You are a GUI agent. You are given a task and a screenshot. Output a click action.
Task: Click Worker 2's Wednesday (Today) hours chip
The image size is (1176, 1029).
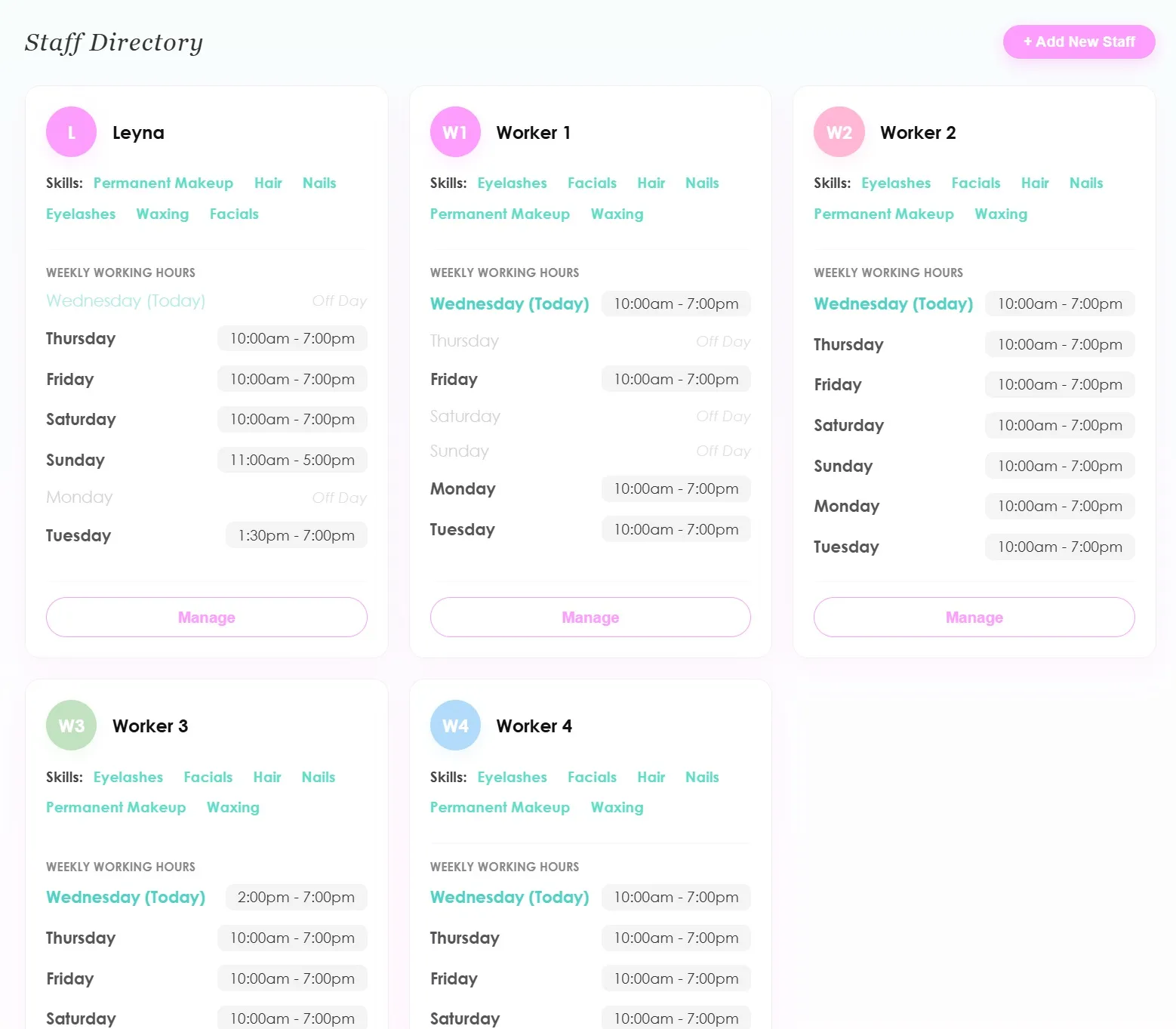click(x=1060, y=303)
